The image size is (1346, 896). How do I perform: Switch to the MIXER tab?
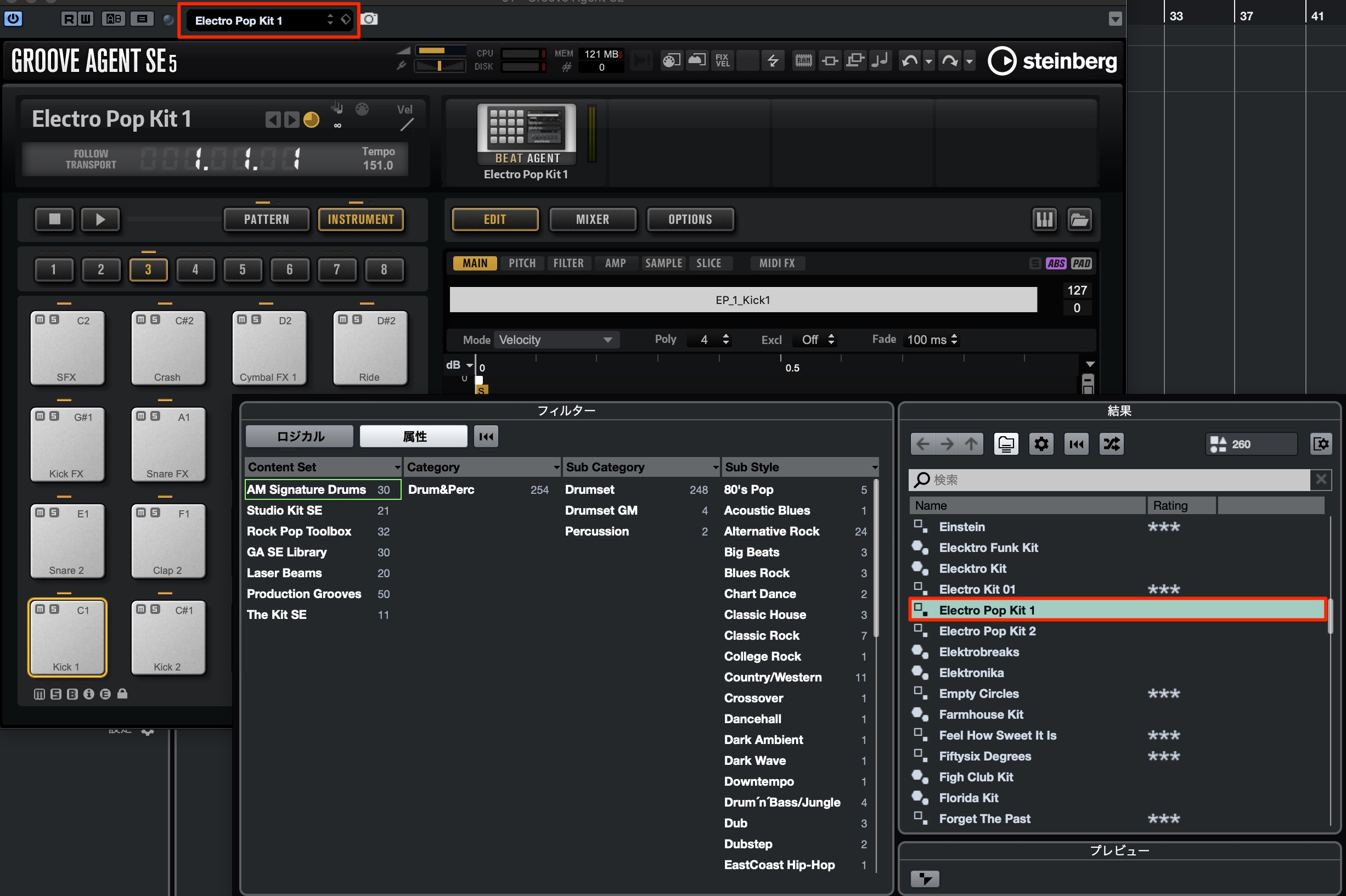(x=593, y=219)
